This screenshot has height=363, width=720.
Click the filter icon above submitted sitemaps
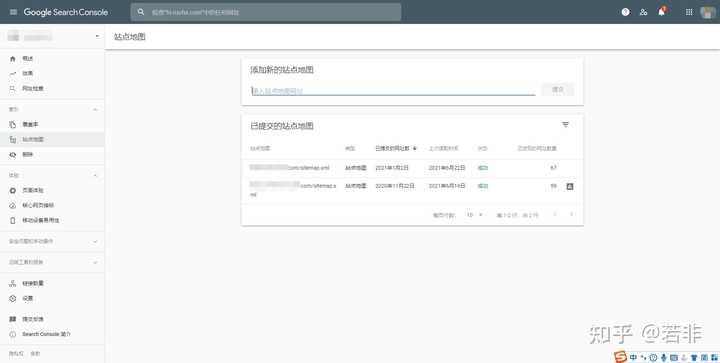[565, 124]
